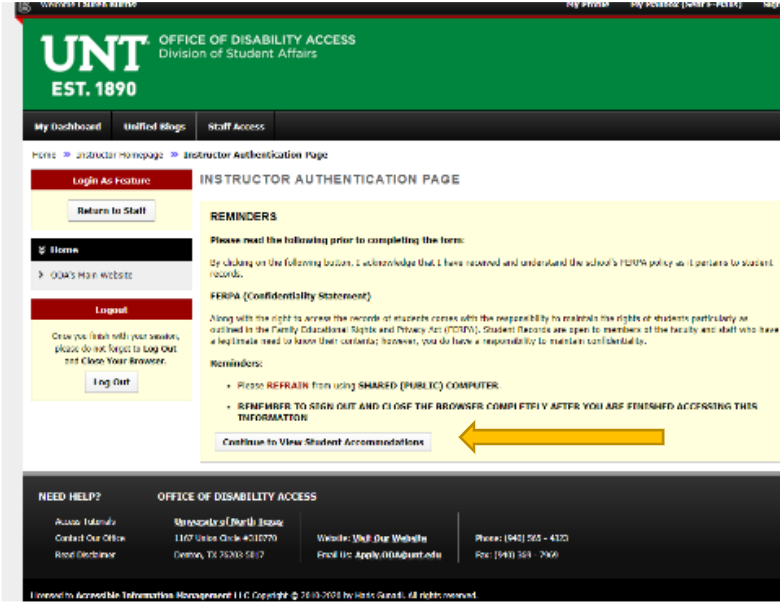780x603 pixels.
Task: Click the UNT EST. 1890 logo
Action: pos(94,66)
